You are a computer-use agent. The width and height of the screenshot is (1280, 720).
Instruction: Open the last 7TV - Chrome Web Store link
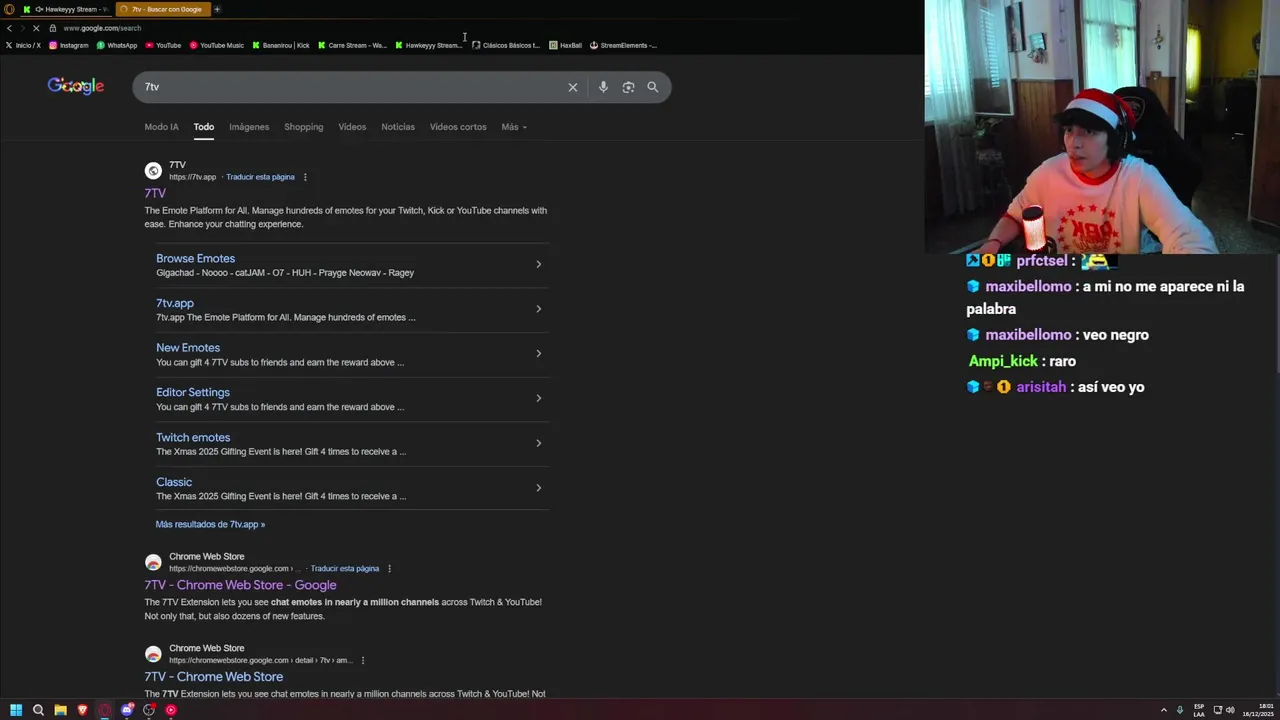coord(213,677)
